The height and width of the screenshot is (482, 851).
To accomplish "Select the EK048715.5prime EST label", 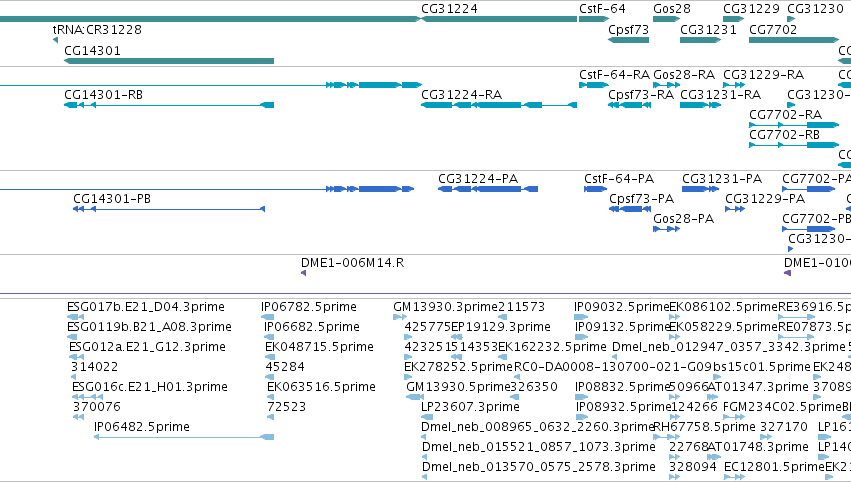I will coord(319,347).
